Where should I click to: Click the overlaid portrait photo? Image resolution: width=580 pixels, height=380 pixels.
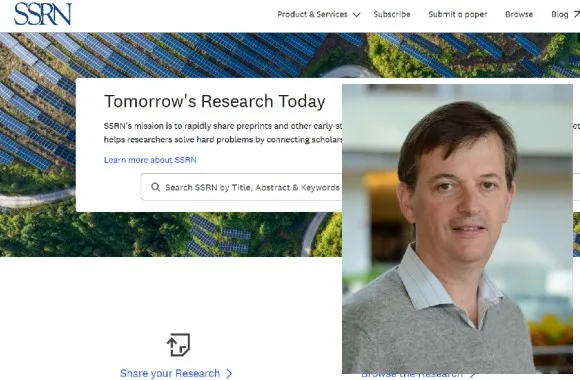tap(457, 229)
